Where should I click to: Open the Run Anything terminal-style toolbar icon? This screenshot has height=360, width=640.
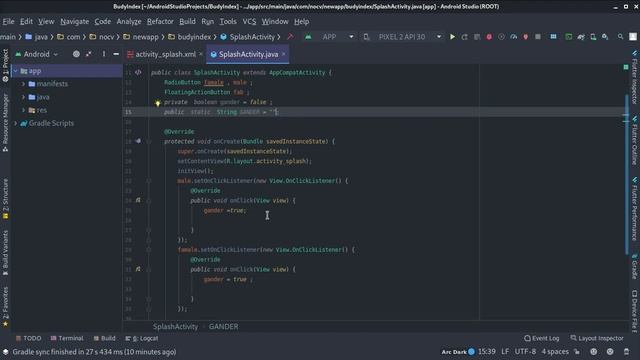(568, 37)
